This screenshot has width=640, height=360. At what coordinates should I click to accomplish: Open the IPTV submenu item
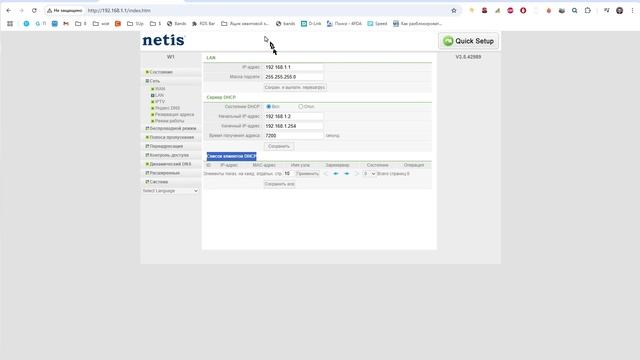pyautogui.click(x=158, y=102)
